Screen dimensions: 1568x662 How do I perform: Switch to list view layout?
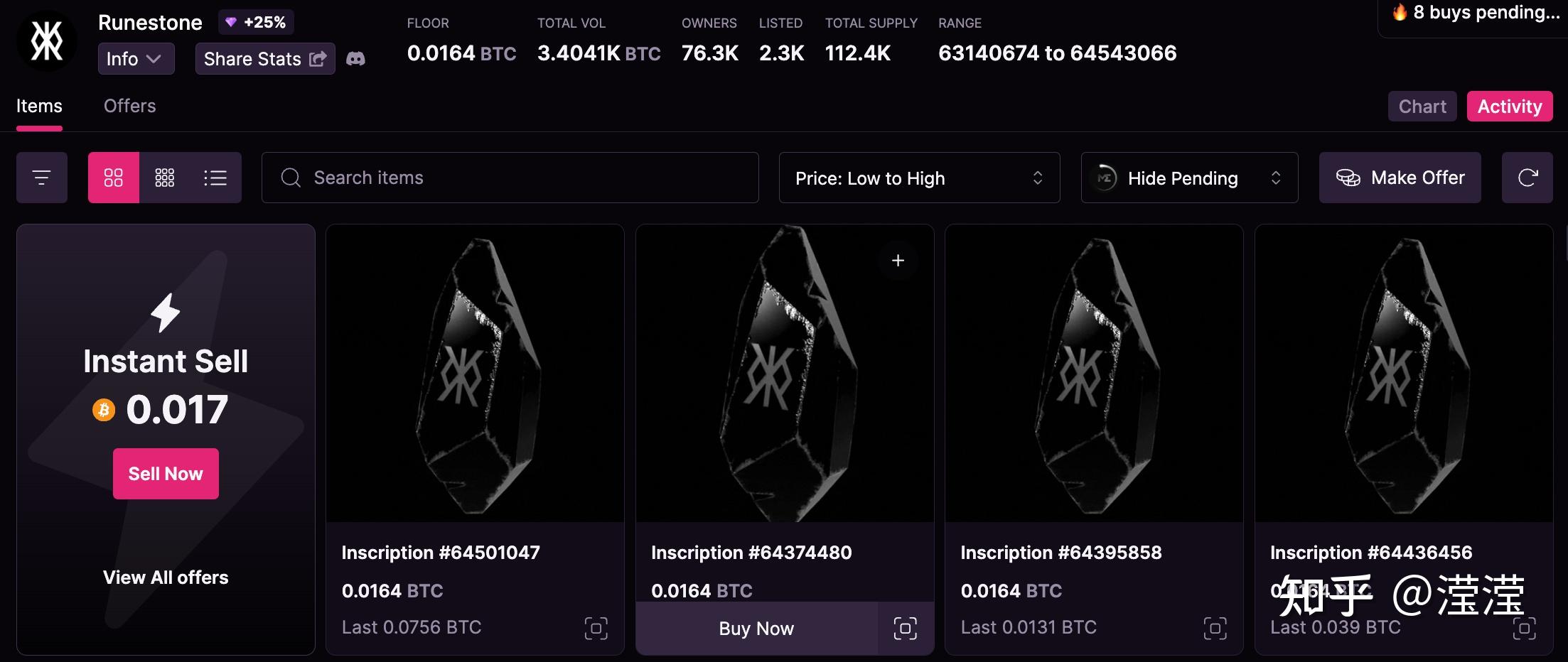pyautogui.click(x=215, y=178)
